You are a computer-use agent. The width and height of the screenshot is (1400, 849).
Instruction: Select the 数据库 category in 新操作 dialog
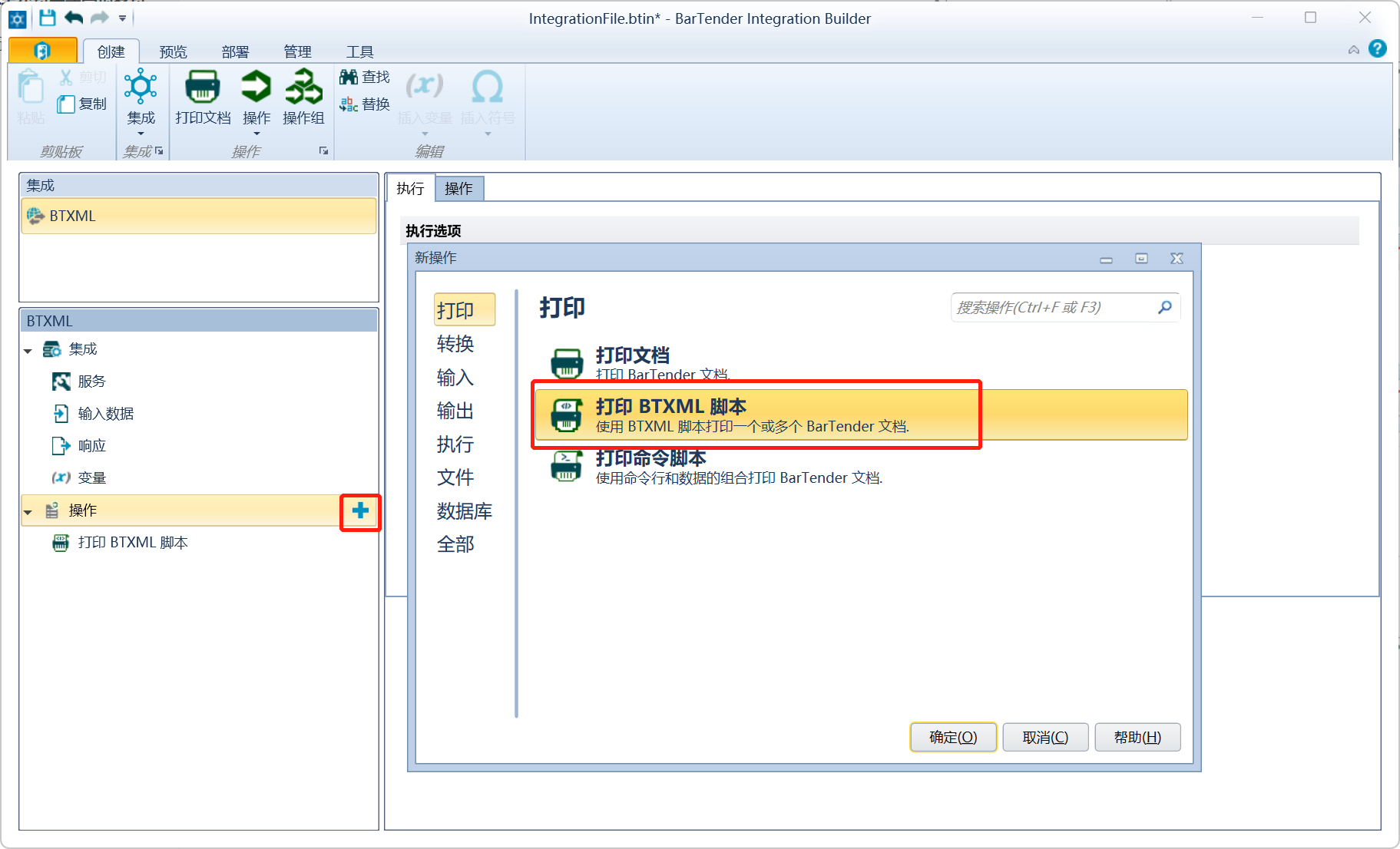pos(465,511)
